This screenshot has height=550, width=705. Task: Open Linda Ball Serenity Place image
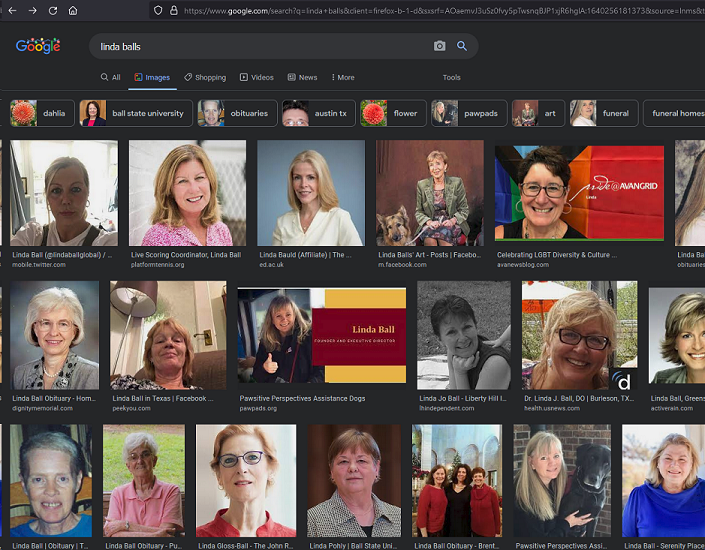663,481
